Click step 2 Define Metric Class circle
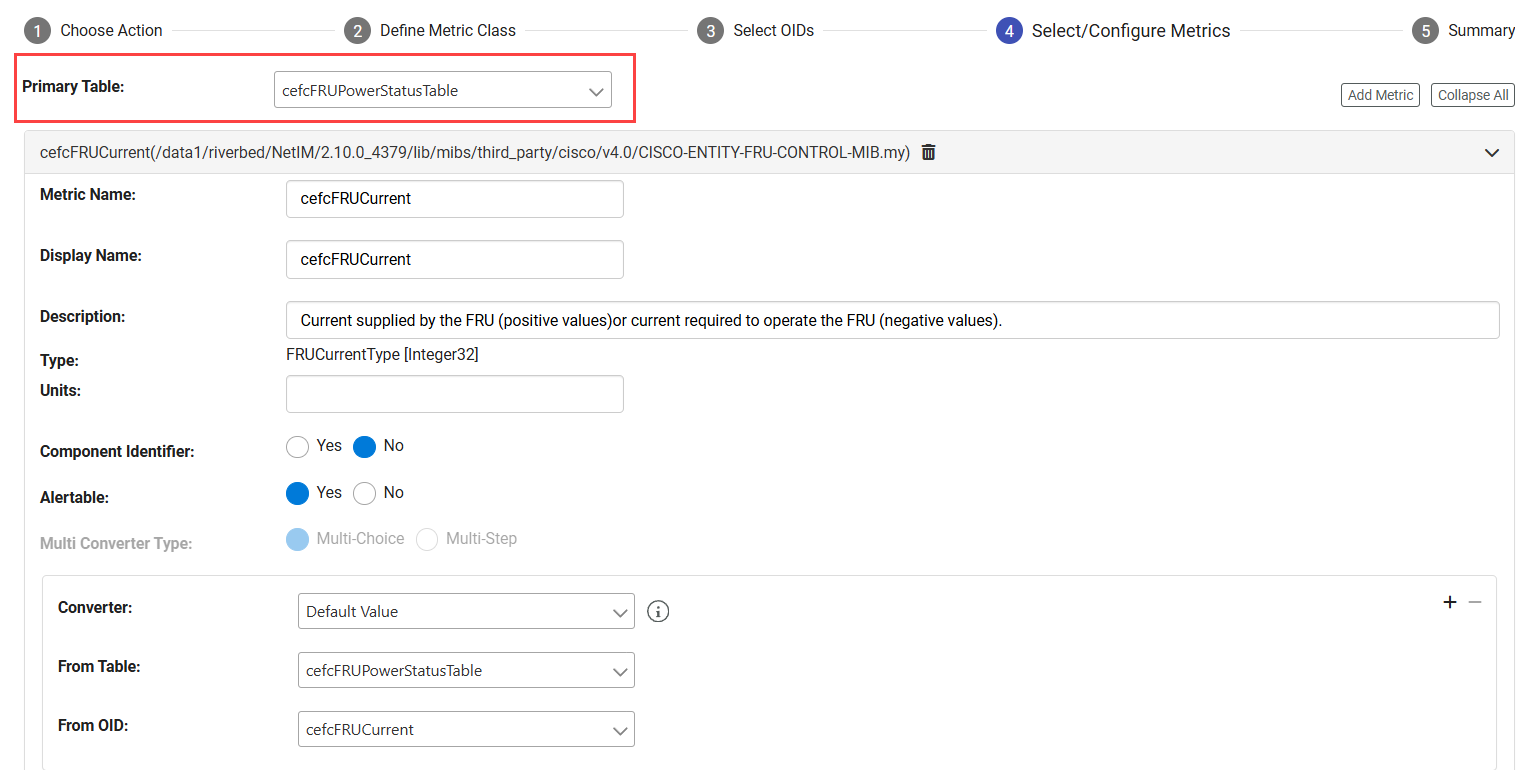 coord(357,31)
